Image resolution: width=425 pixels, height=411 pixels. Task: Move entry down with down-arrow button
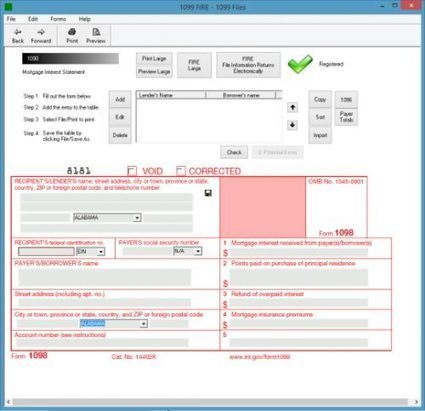[292, 125]
